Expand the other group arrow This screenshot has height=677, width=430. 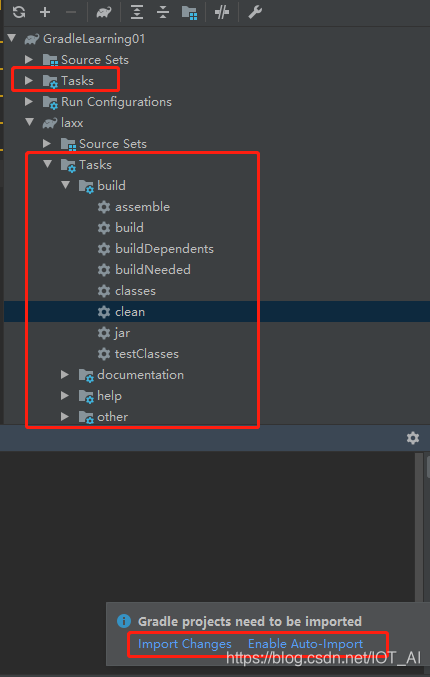pos(65,417)
